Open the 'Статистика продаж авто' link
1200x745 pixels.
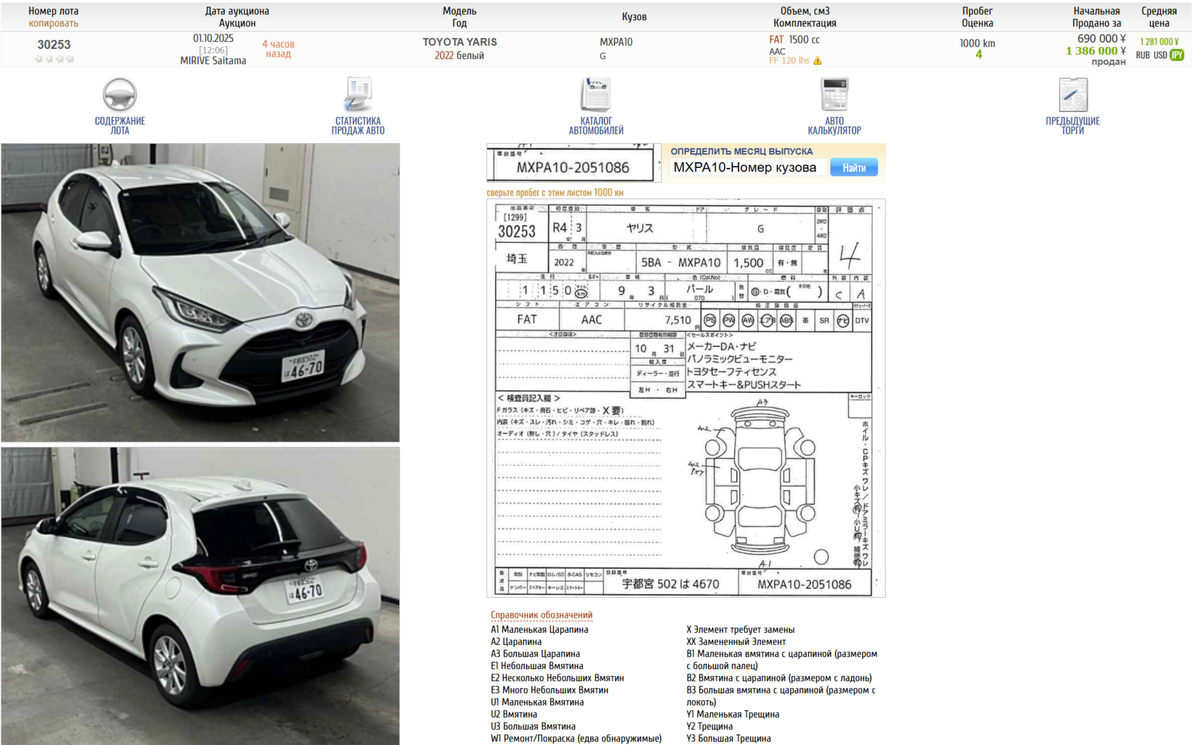coord(359,126)
